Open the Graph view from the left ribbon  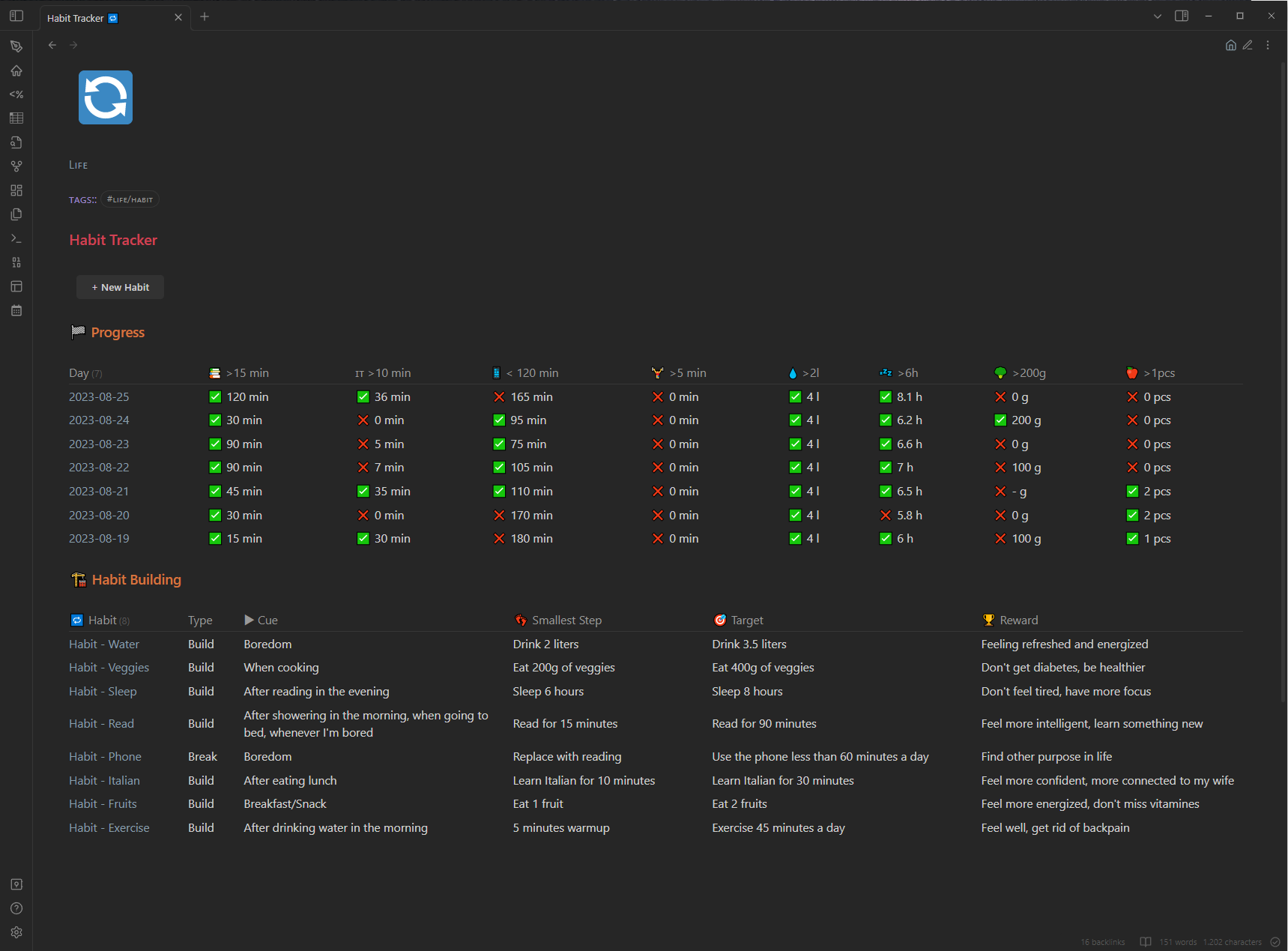click(x=16, y=166)
